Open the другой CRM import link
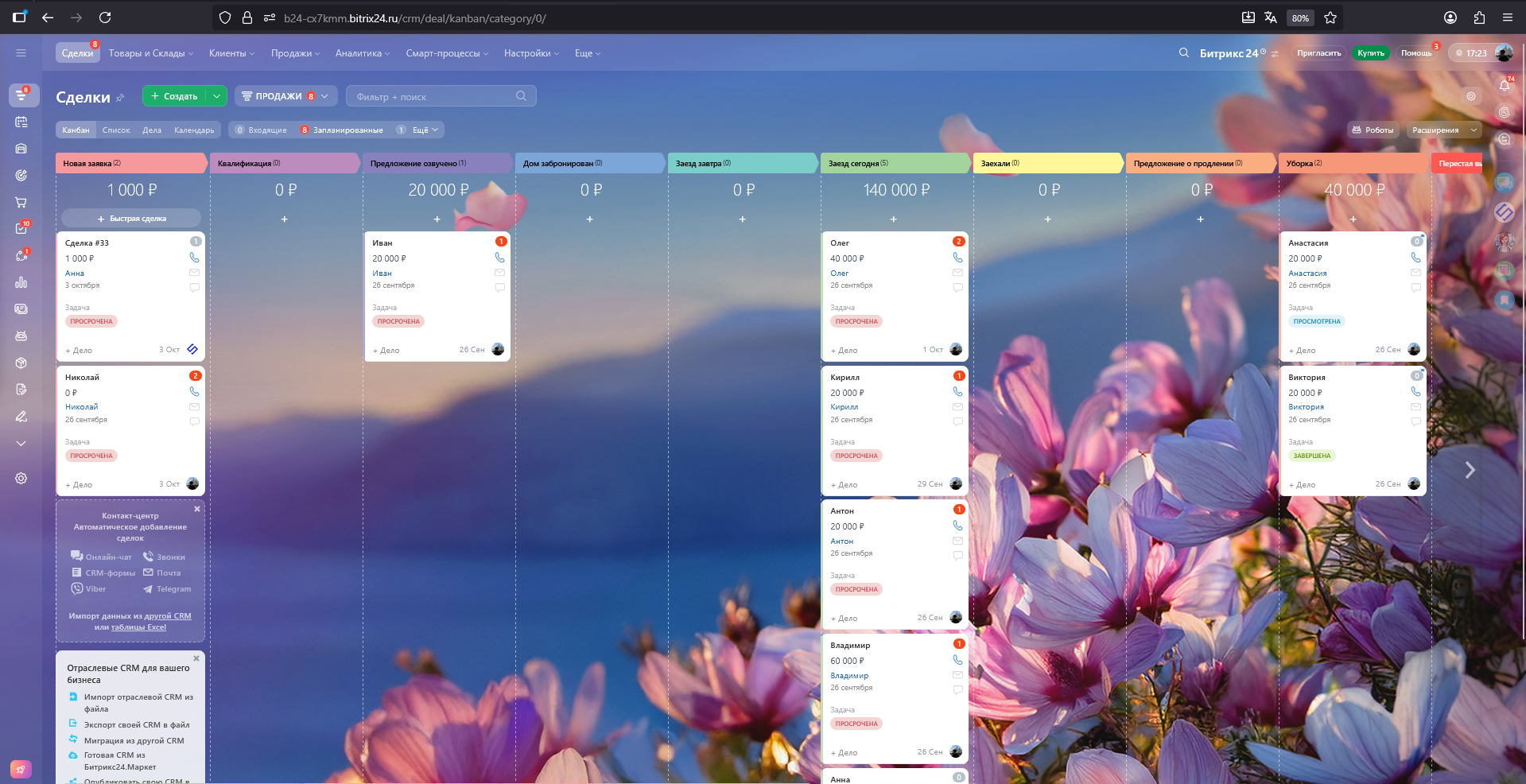This screenshot has height=784, width=1526. coord(168,615)
